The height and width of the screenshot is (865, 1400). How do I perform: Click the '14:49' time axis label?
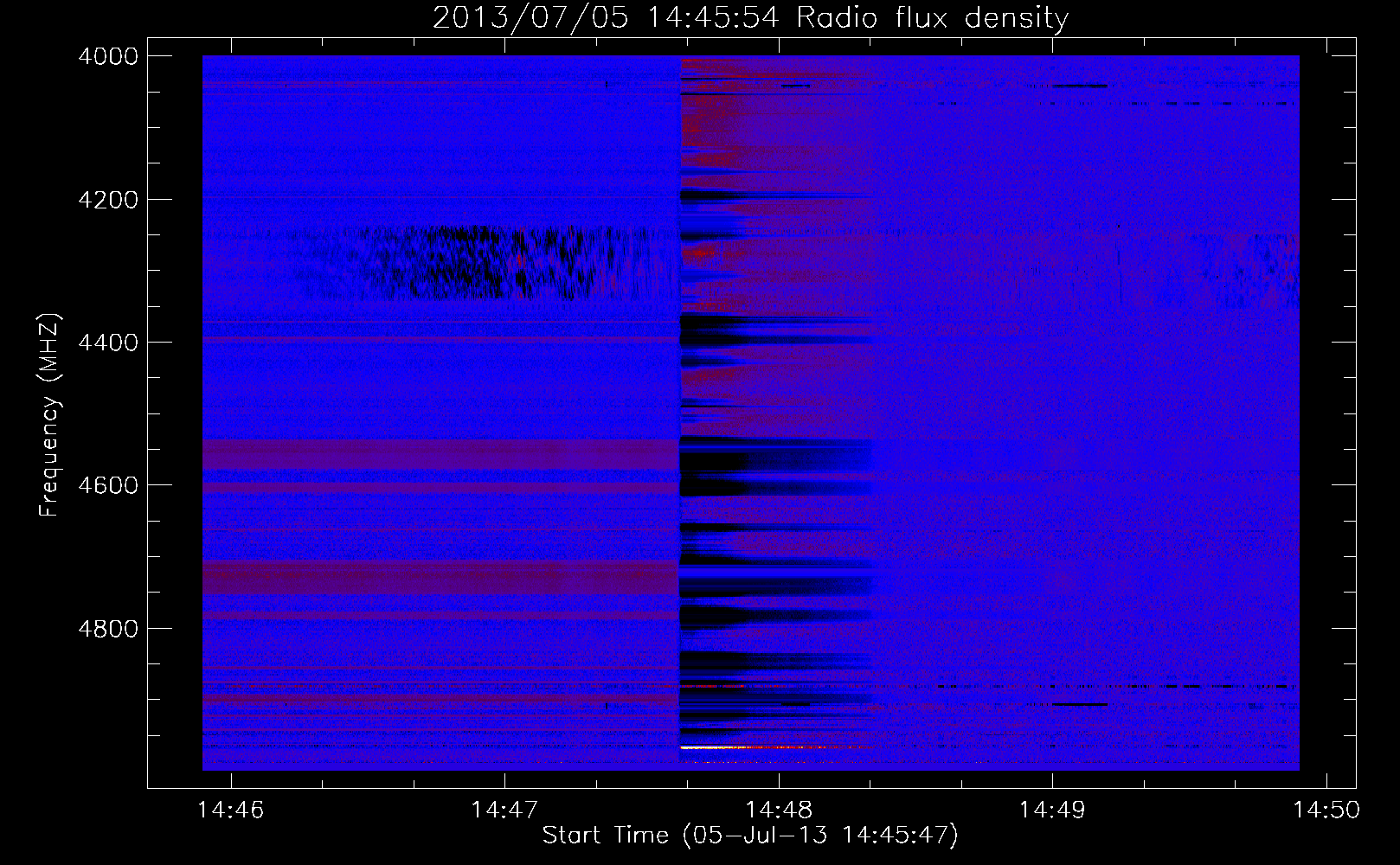pos(1052,811)
